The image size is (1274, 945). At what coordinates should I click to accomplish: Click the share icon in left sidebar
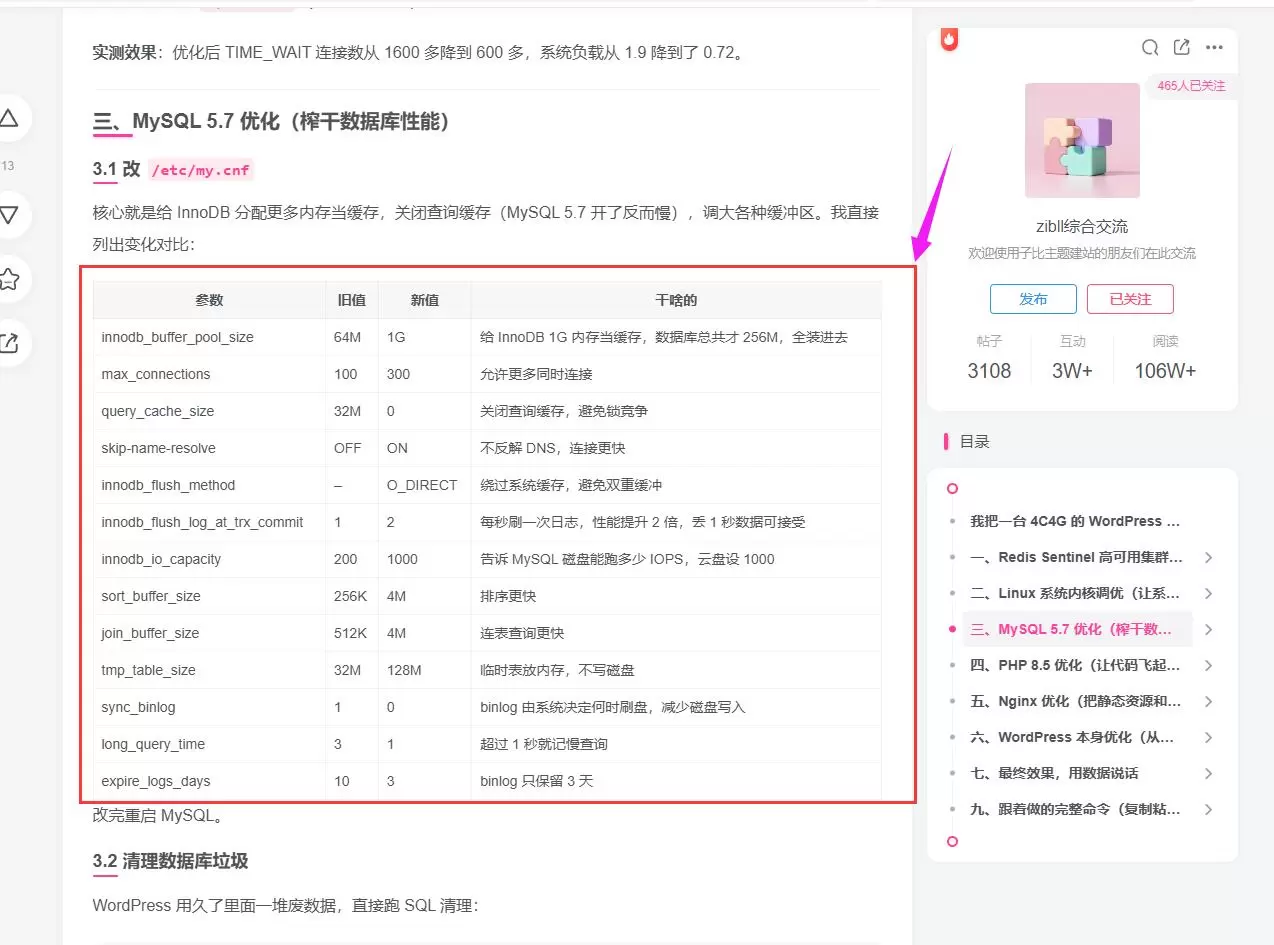coord(8,344)
